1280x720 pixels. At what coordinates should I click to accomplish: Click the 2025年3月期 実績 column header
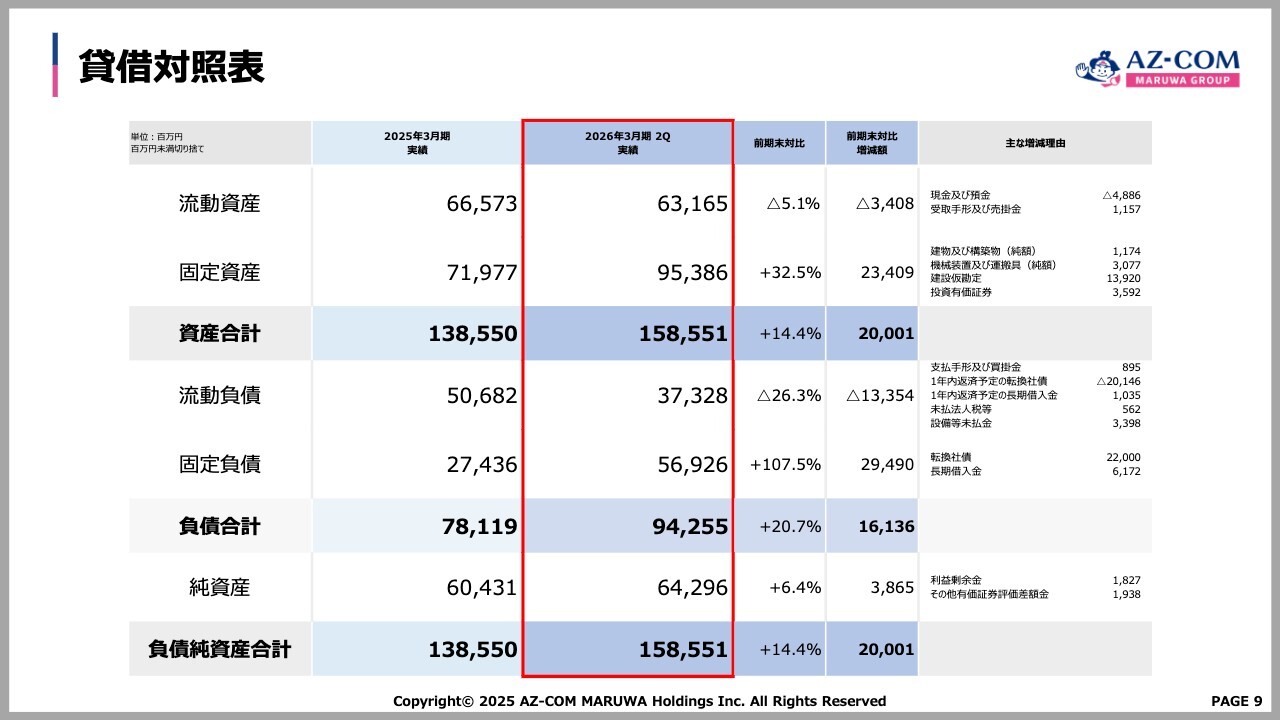417,143
